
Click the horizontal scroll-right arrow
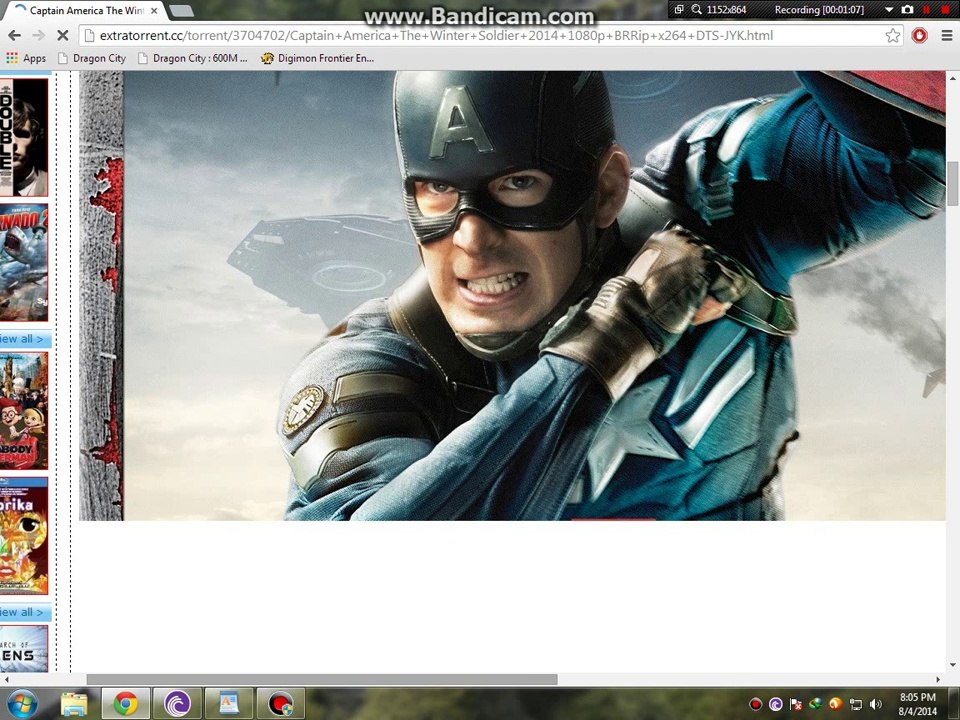(x=938, y=680)
